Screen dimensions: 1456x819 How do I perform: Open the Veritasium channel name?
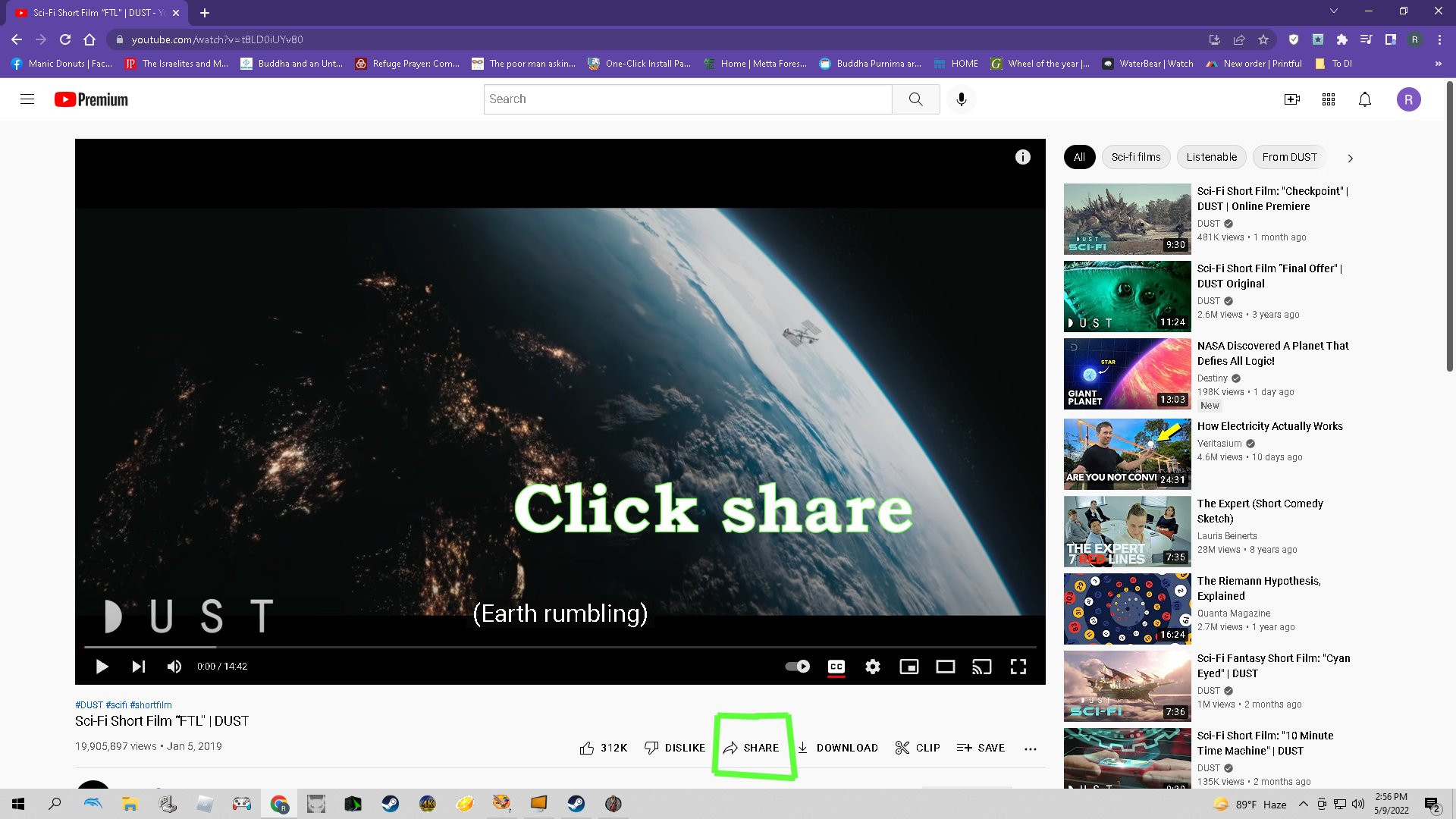1219,444
